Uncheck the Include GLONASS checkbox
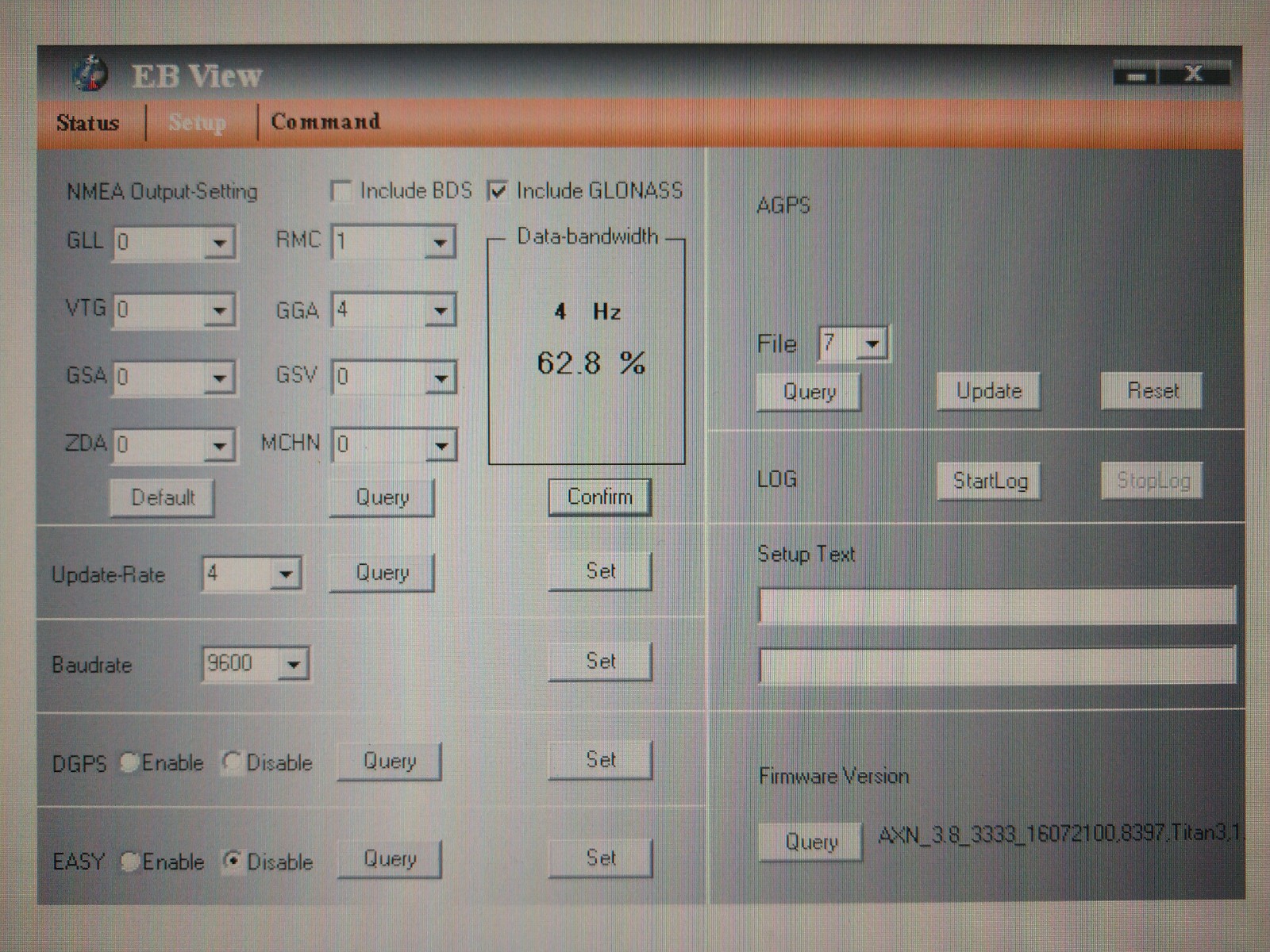Image resolution: width=1270 pixels, height=952 pixels. 498,191
